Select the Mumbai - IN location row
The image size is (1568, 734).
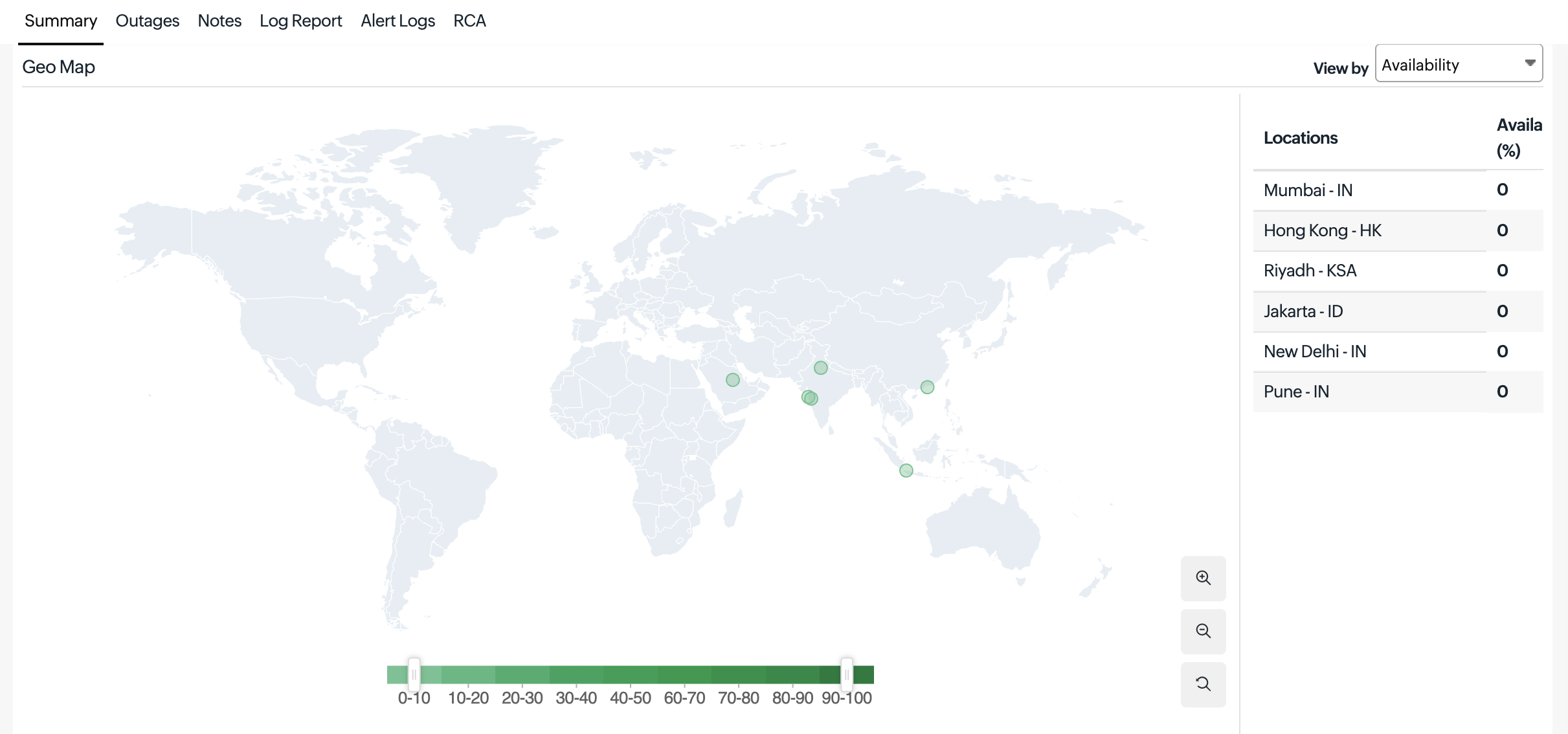(1308, 190)
